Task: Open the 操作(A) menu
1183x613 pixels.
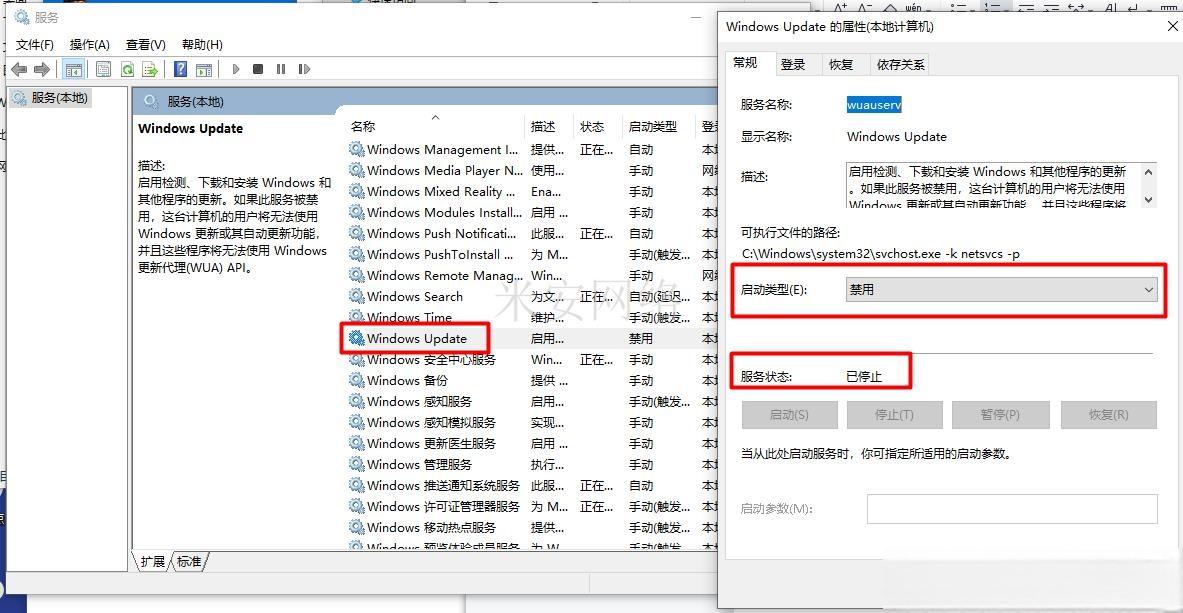Action: [90, 45]
